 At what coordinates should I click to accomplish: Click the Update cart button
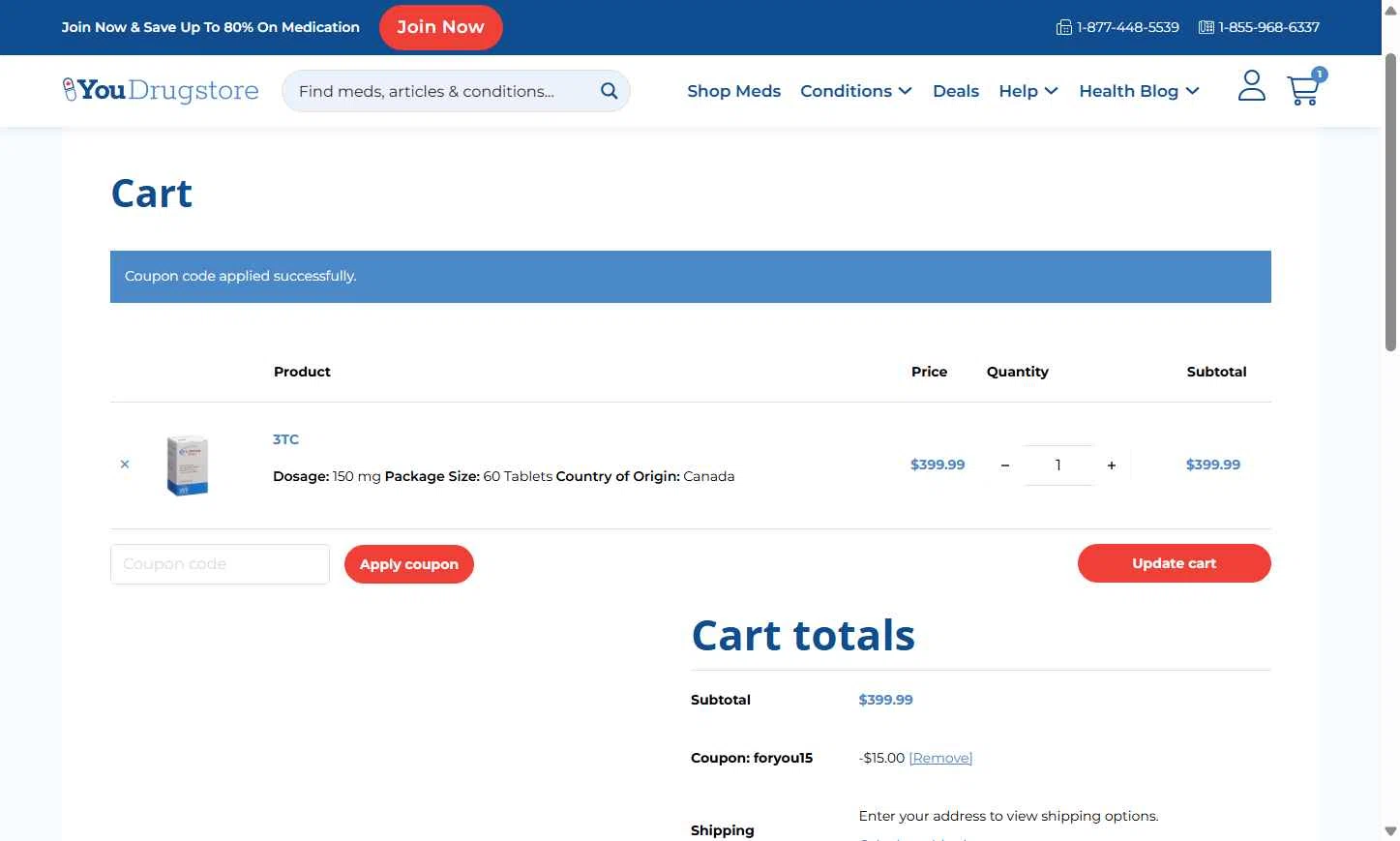[x=1174, y=563]
